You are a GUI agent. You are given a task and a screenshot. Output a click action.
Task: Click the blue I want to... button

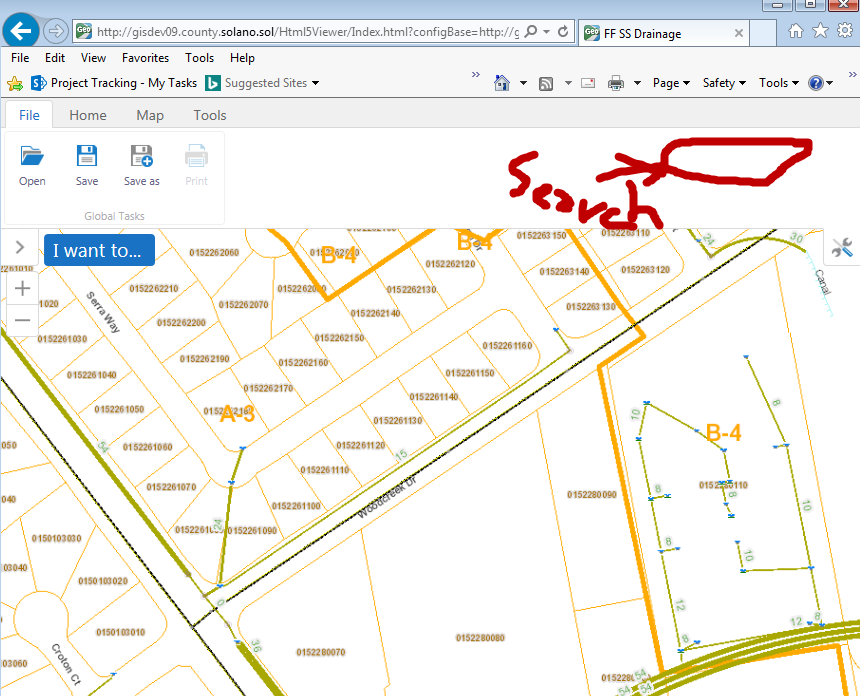99,250
